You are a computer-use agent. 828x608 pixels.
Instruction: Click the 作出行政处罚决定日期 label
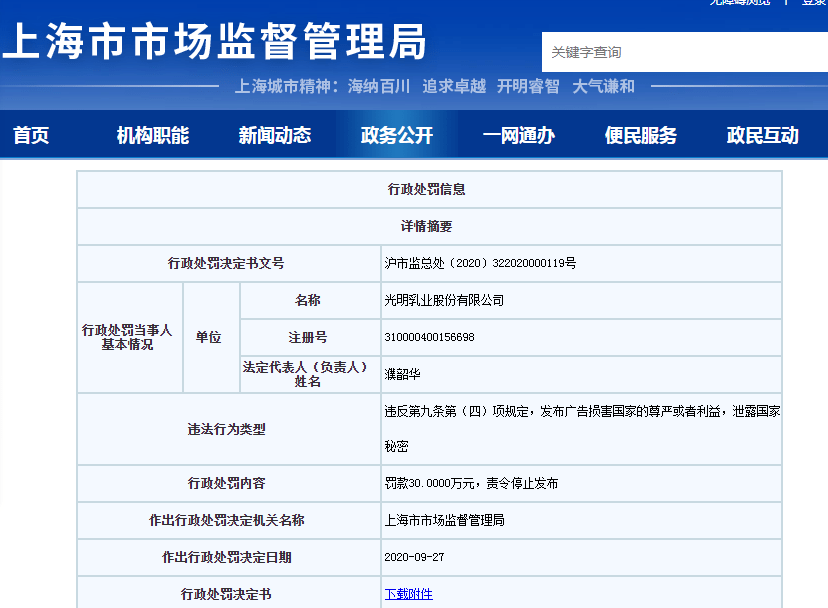(226, 557)
